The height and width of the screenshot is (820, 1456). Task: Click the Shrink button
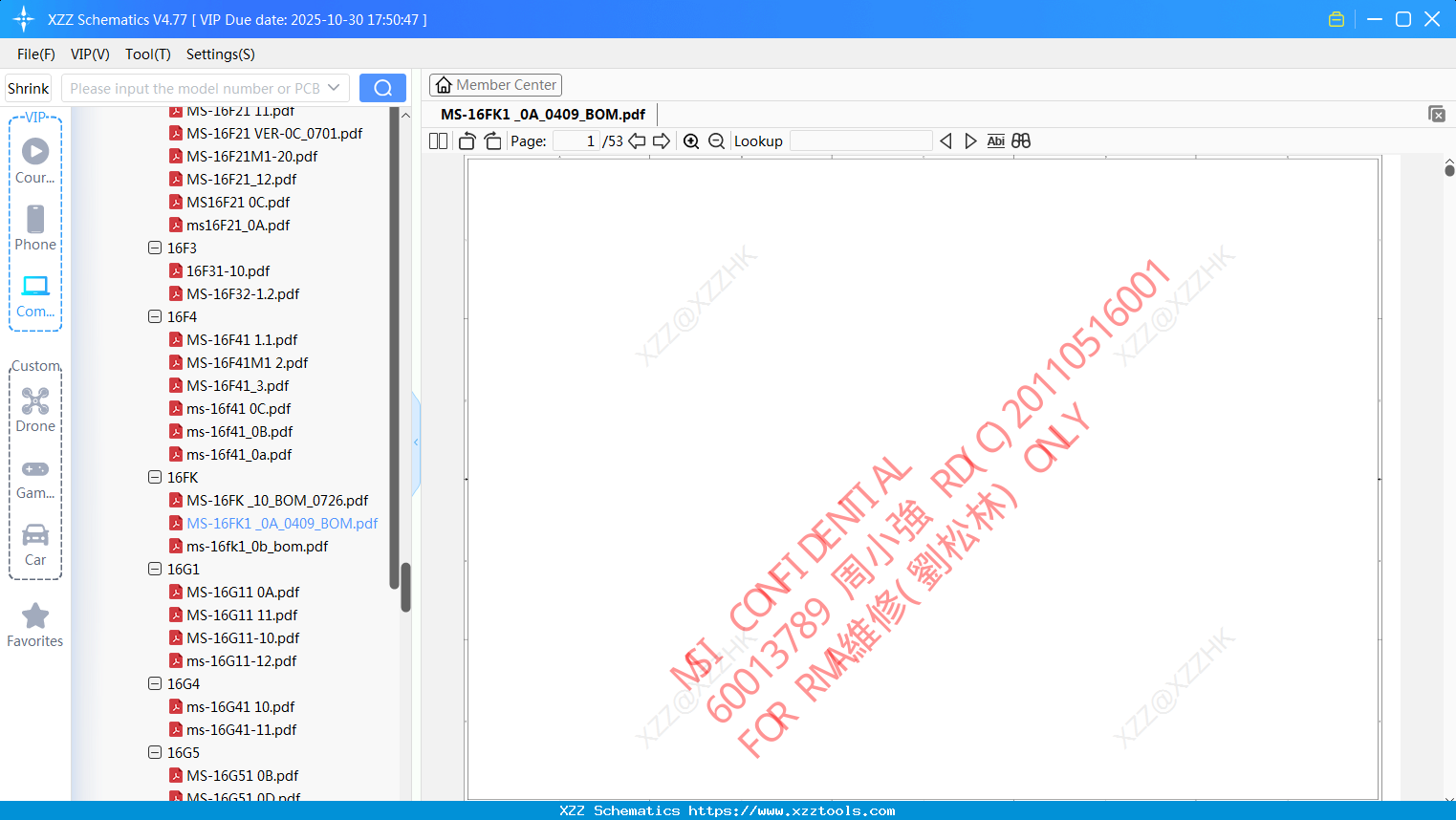coord(29,88)
